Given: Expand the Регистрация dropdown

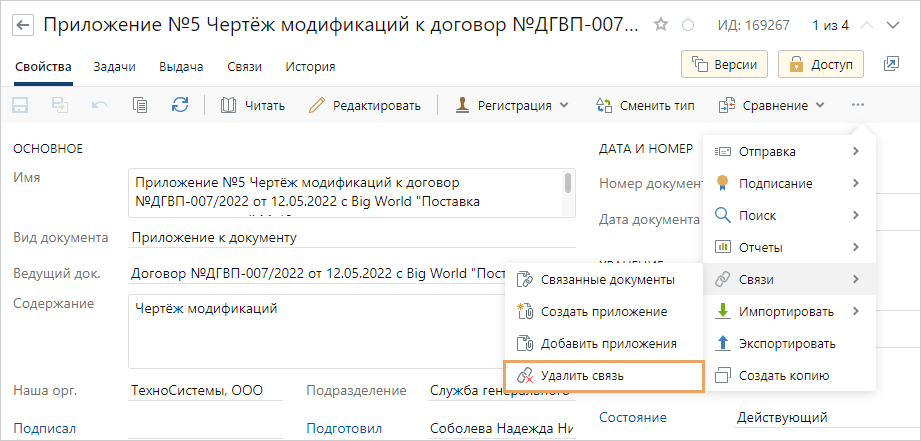Looking at the screenshot, I should 511,105.
